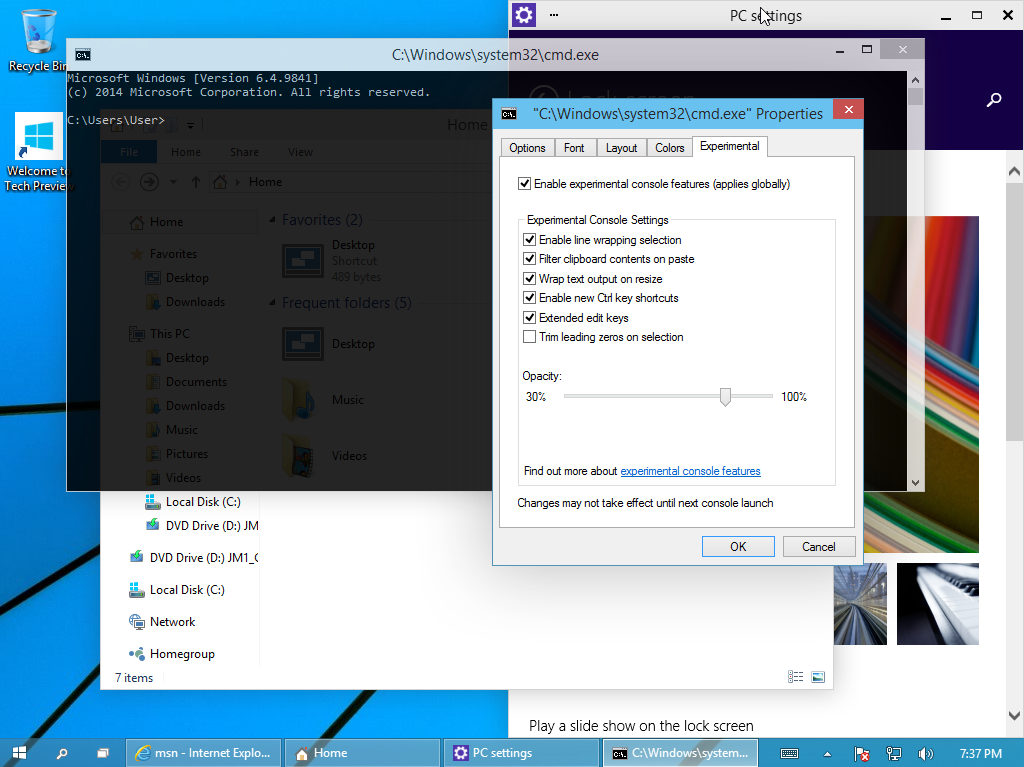Expand the ellipsis menu in PC settings title bar

[554, 14]
